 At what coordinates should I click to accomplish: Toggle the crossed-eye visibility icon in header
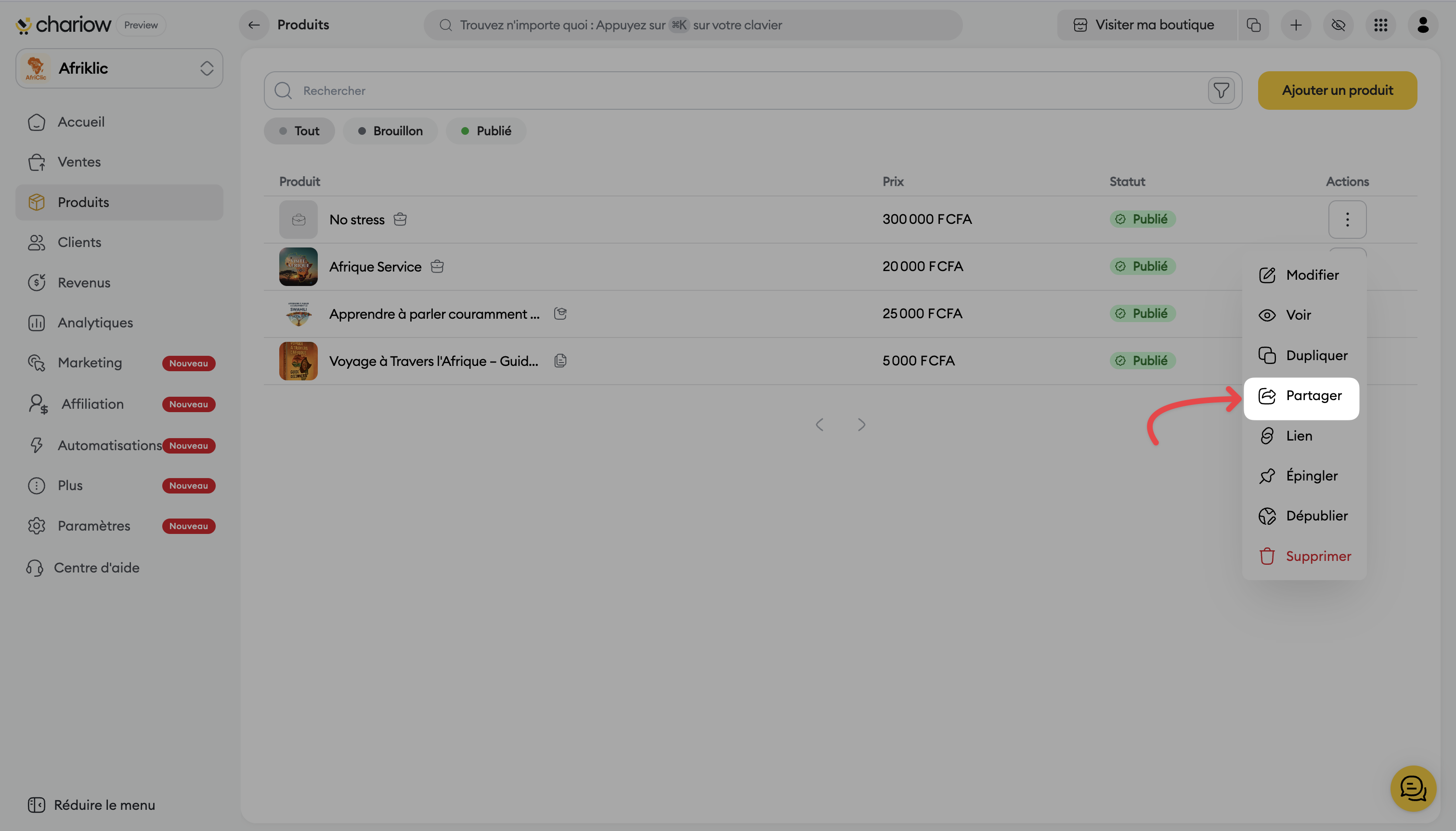1338,25
